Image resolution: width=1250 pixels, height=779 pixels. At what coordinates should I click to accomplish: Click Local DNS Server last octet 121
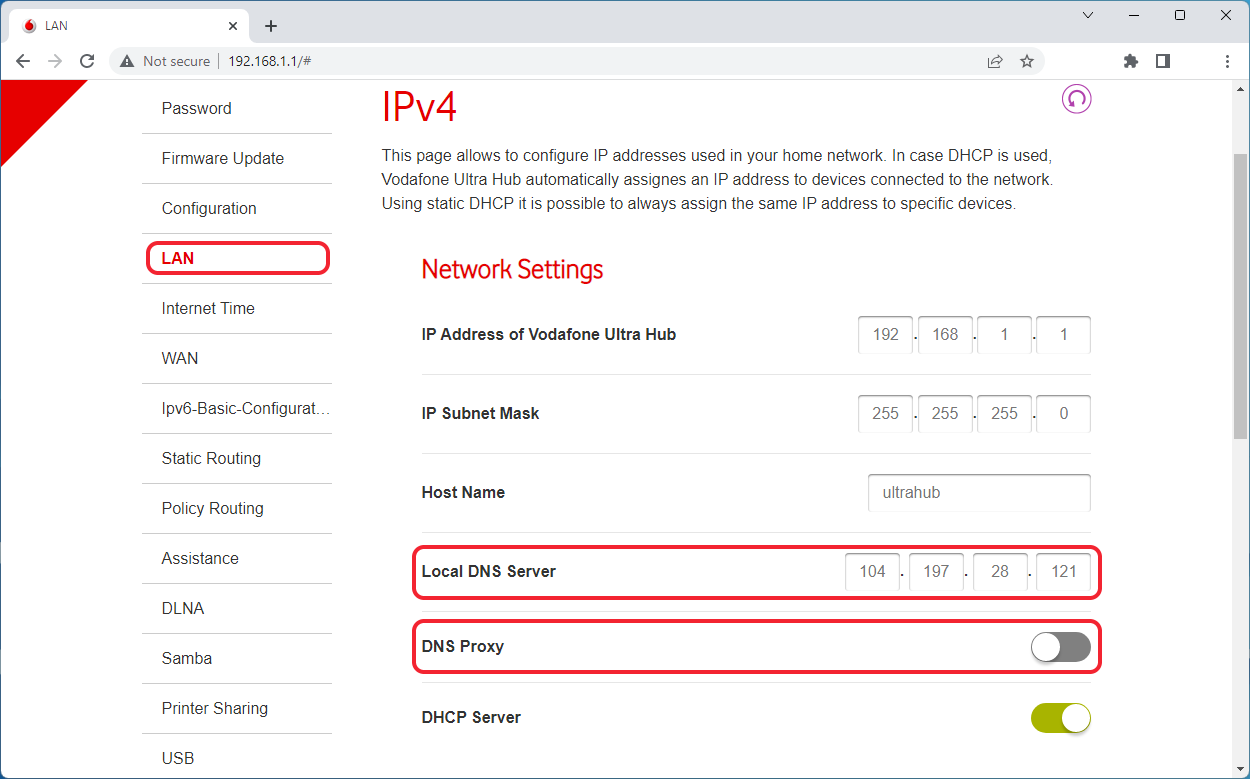(x=1064, y=572)
